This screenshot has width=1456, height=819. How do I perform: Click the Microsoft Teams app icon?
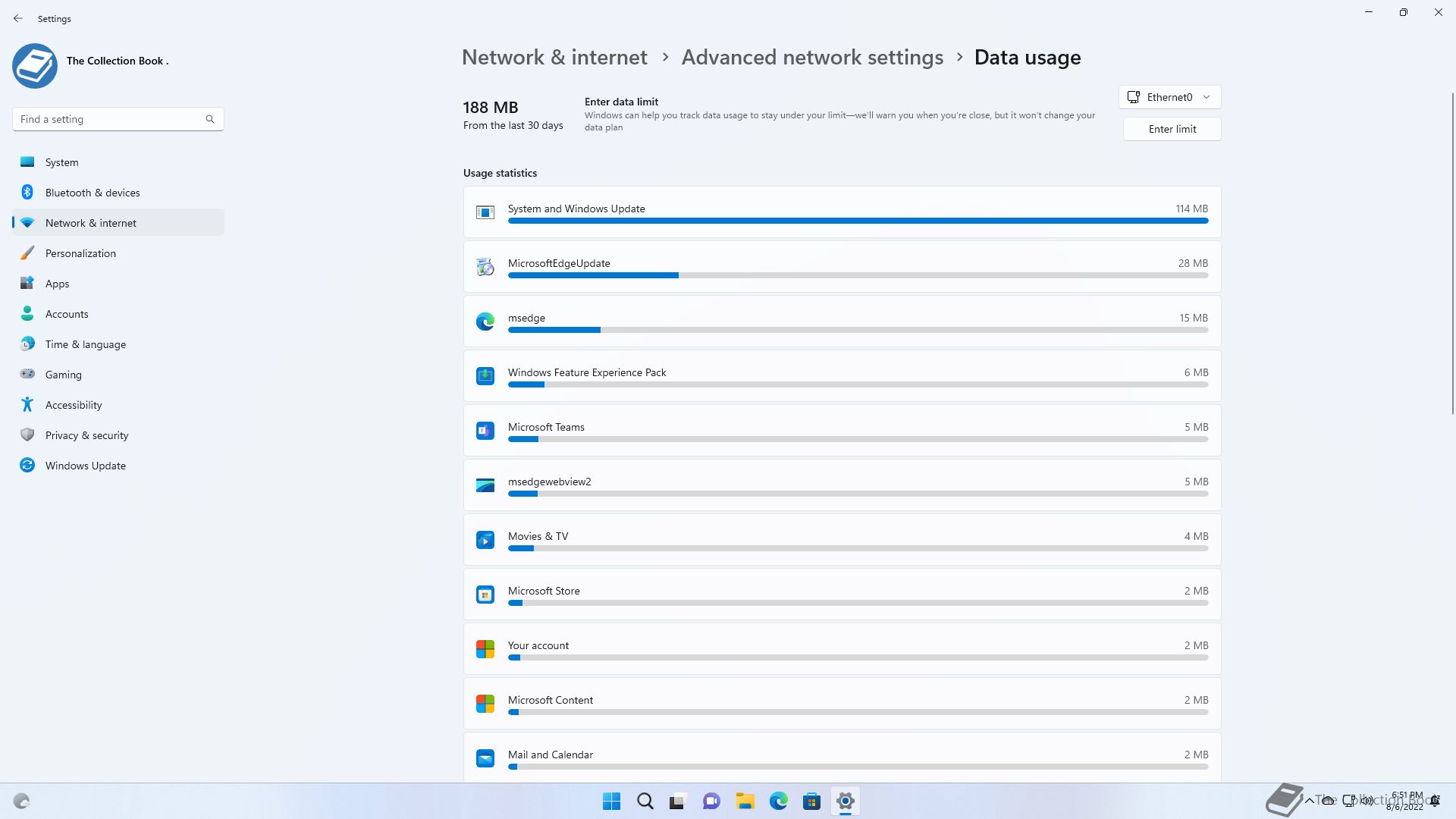pos(485,431)
